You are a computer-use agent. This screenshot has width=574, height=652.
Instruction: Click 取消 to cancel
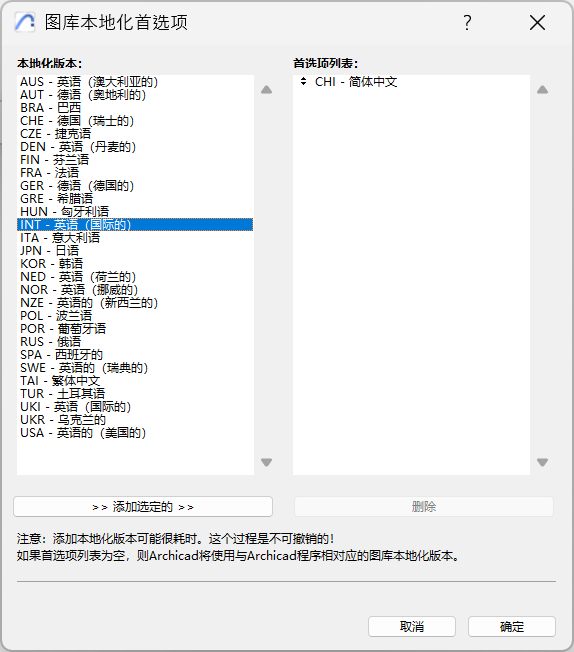tap(412, 626)
